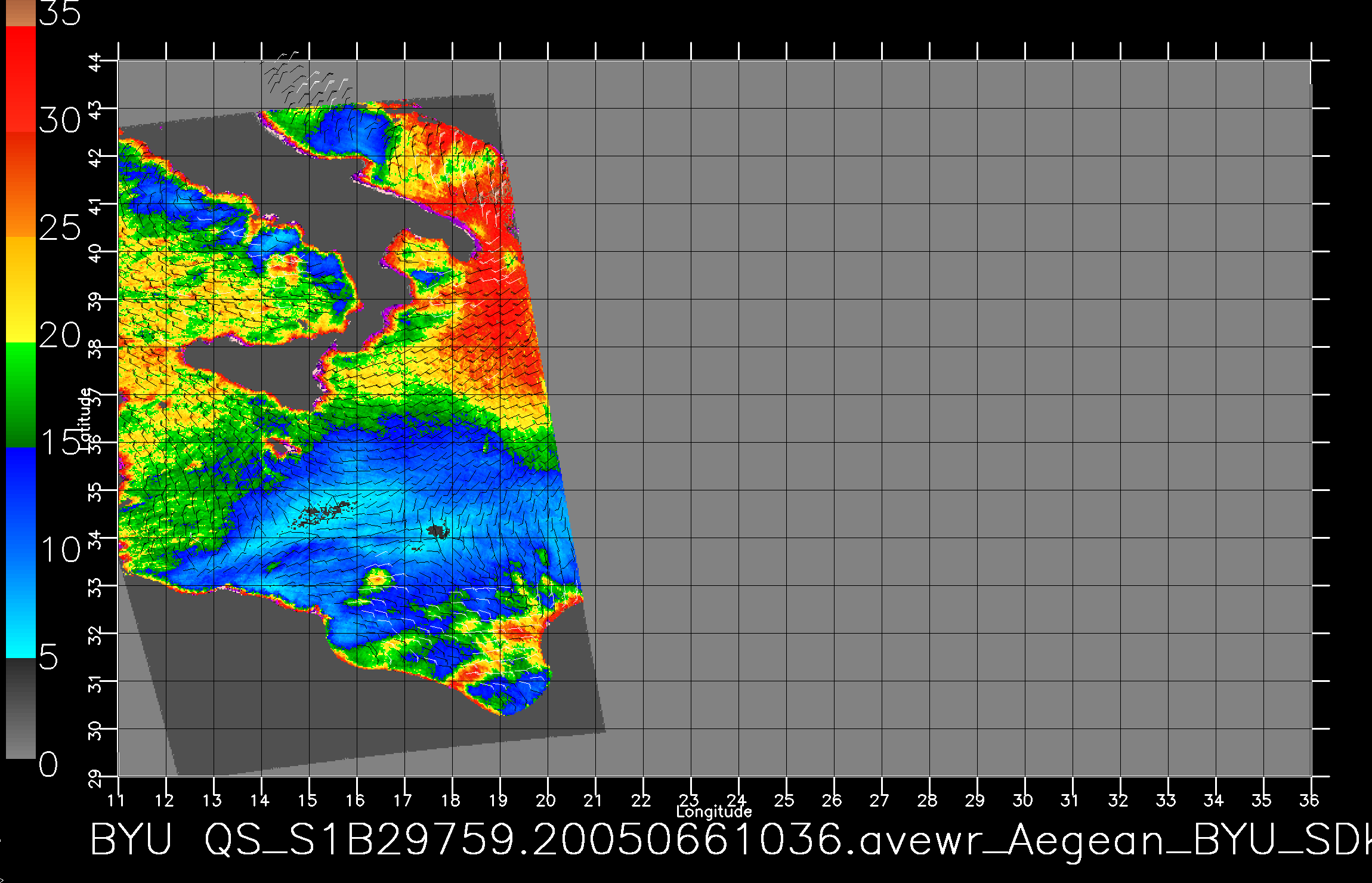Click latitude tick label "31"

pos(95,683)
